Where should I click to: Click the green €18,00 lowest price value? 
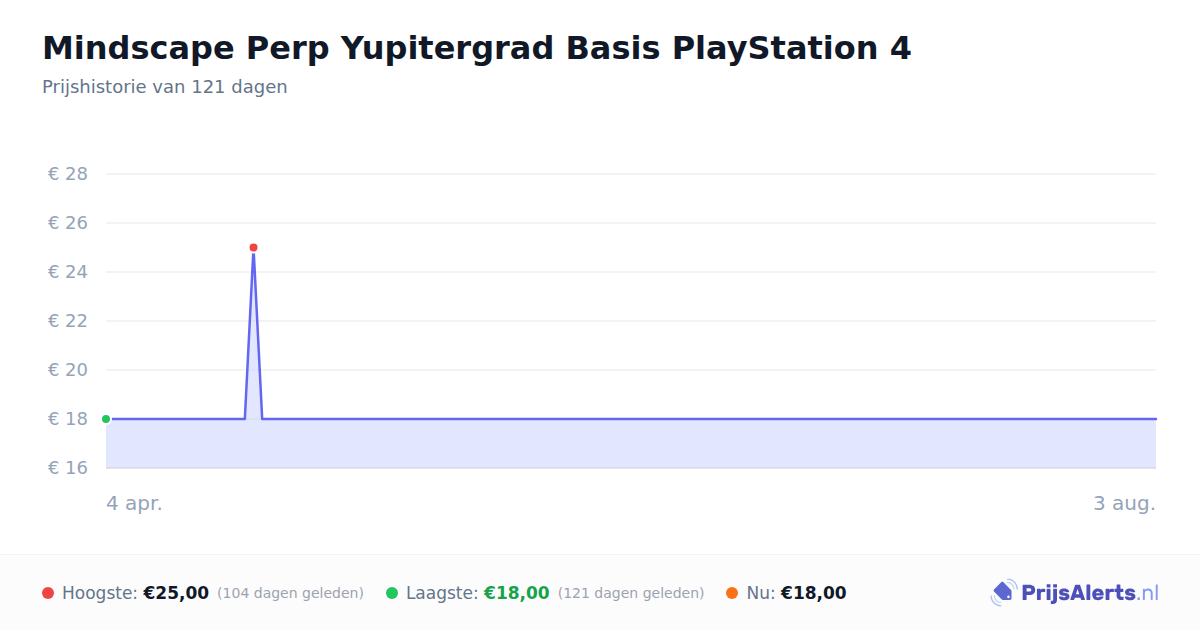(x=517, y=593)
